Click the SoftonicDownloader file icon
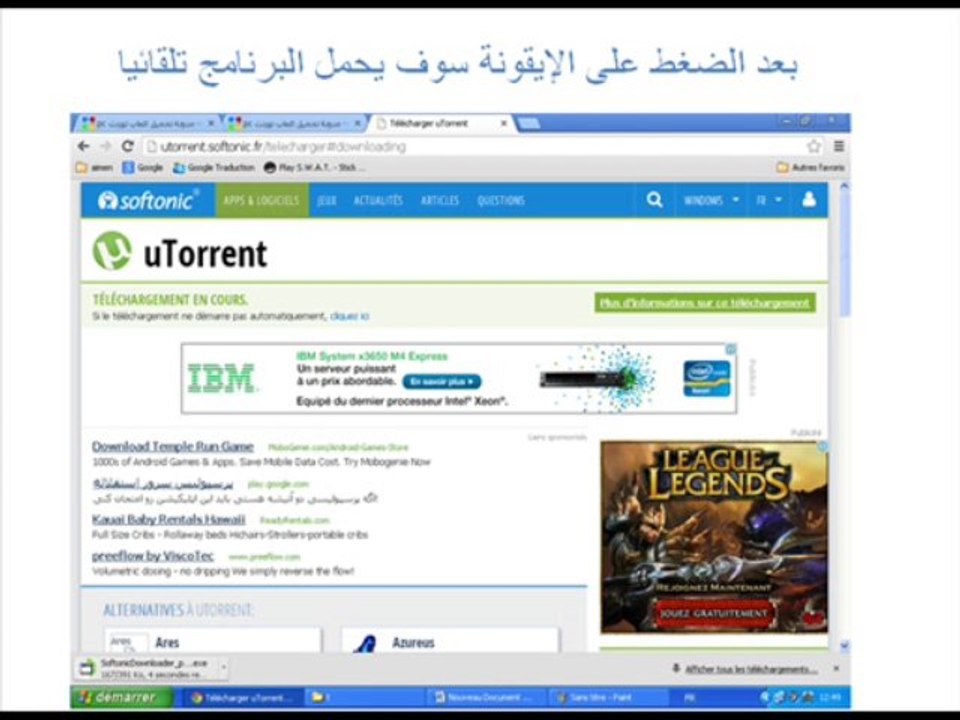Viewport: 960px width, 720px height. (87, 669)
